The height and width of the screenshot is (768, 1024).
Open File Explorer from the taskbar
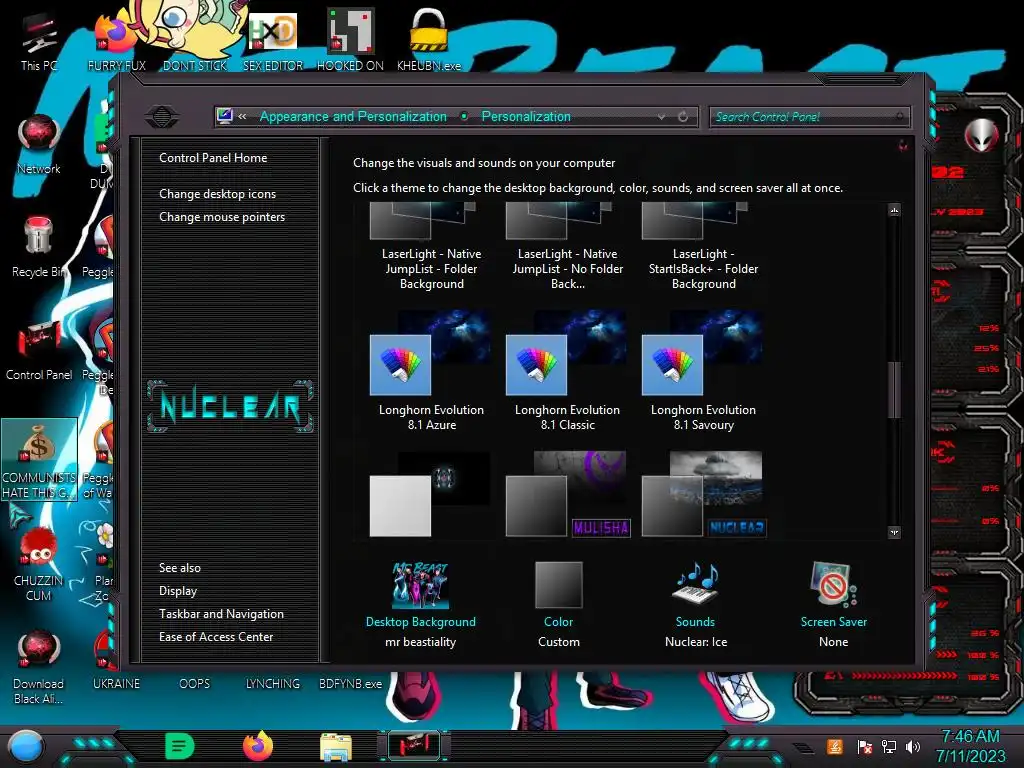pyautogui.click(x=336, y=747)
